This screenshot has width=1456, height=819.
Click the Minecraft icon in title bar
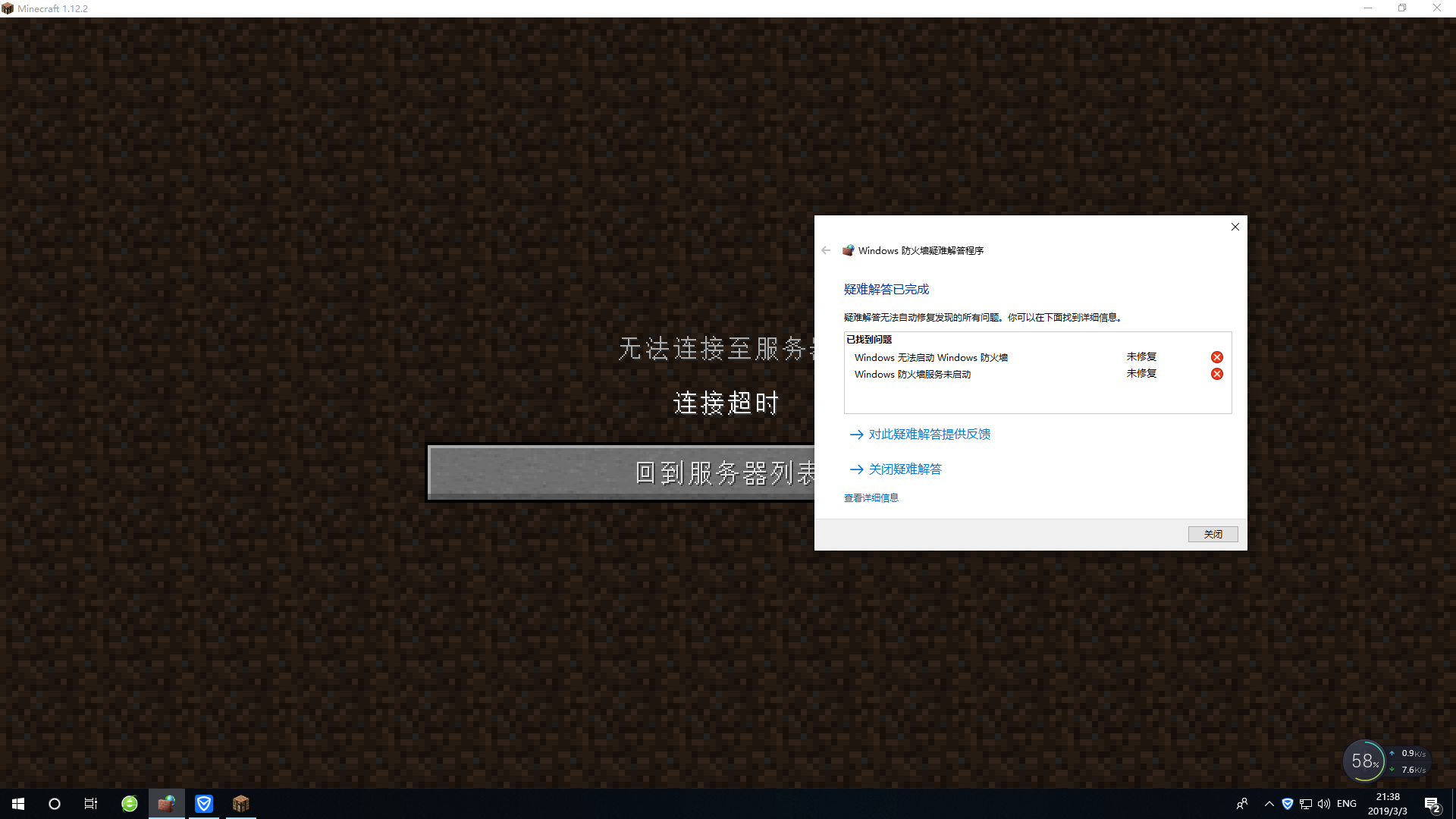point(8,8)
